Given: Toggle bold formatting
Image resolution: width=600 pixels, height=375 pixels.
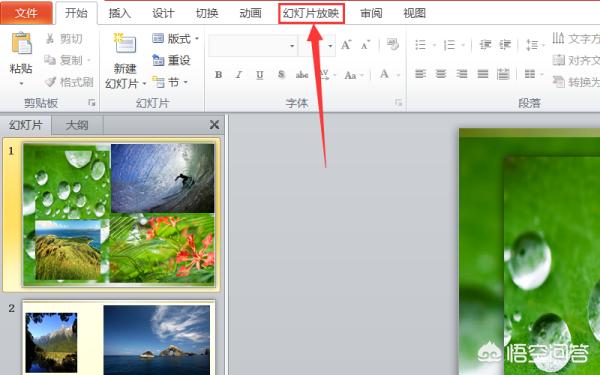Looking at the screenshot, I should (218, 75).
